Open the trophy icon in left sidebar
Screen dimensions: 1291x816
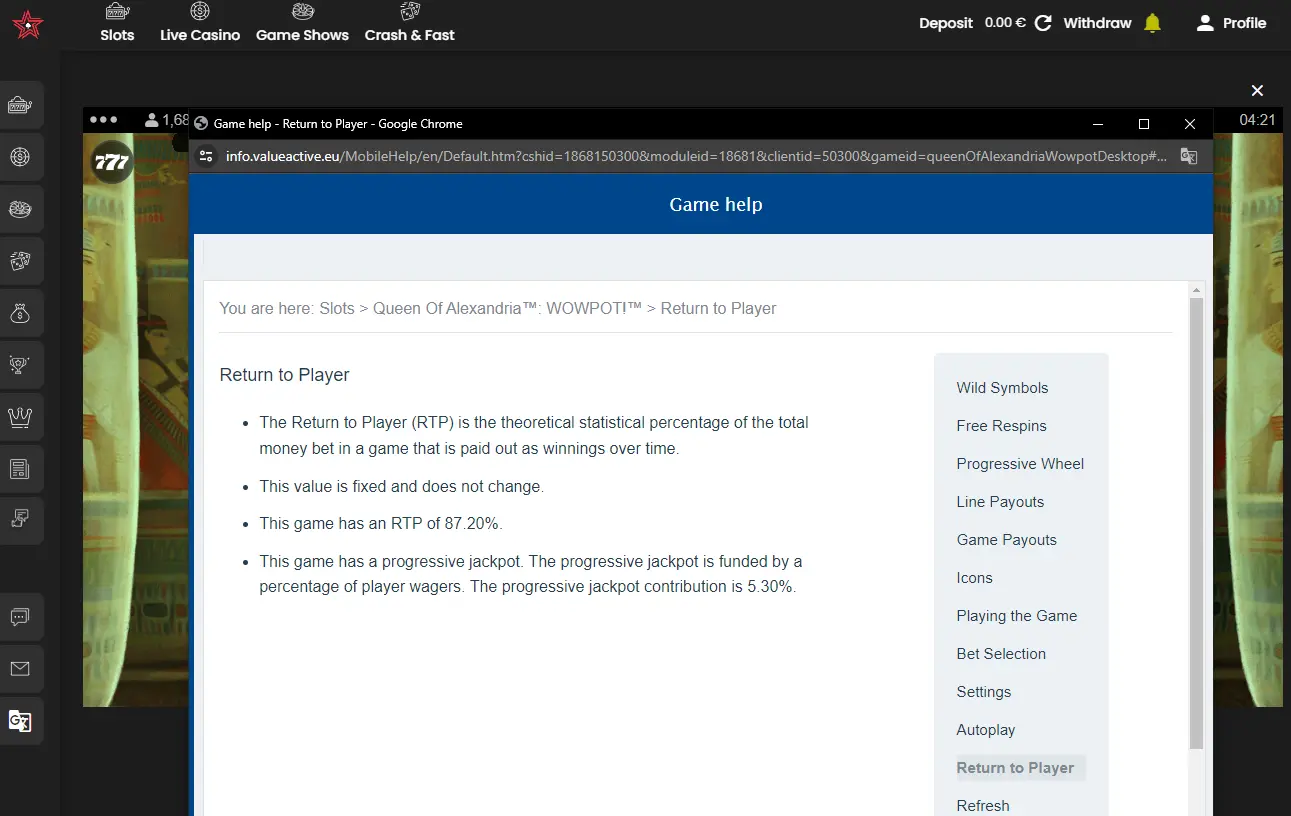click(20, 365)
